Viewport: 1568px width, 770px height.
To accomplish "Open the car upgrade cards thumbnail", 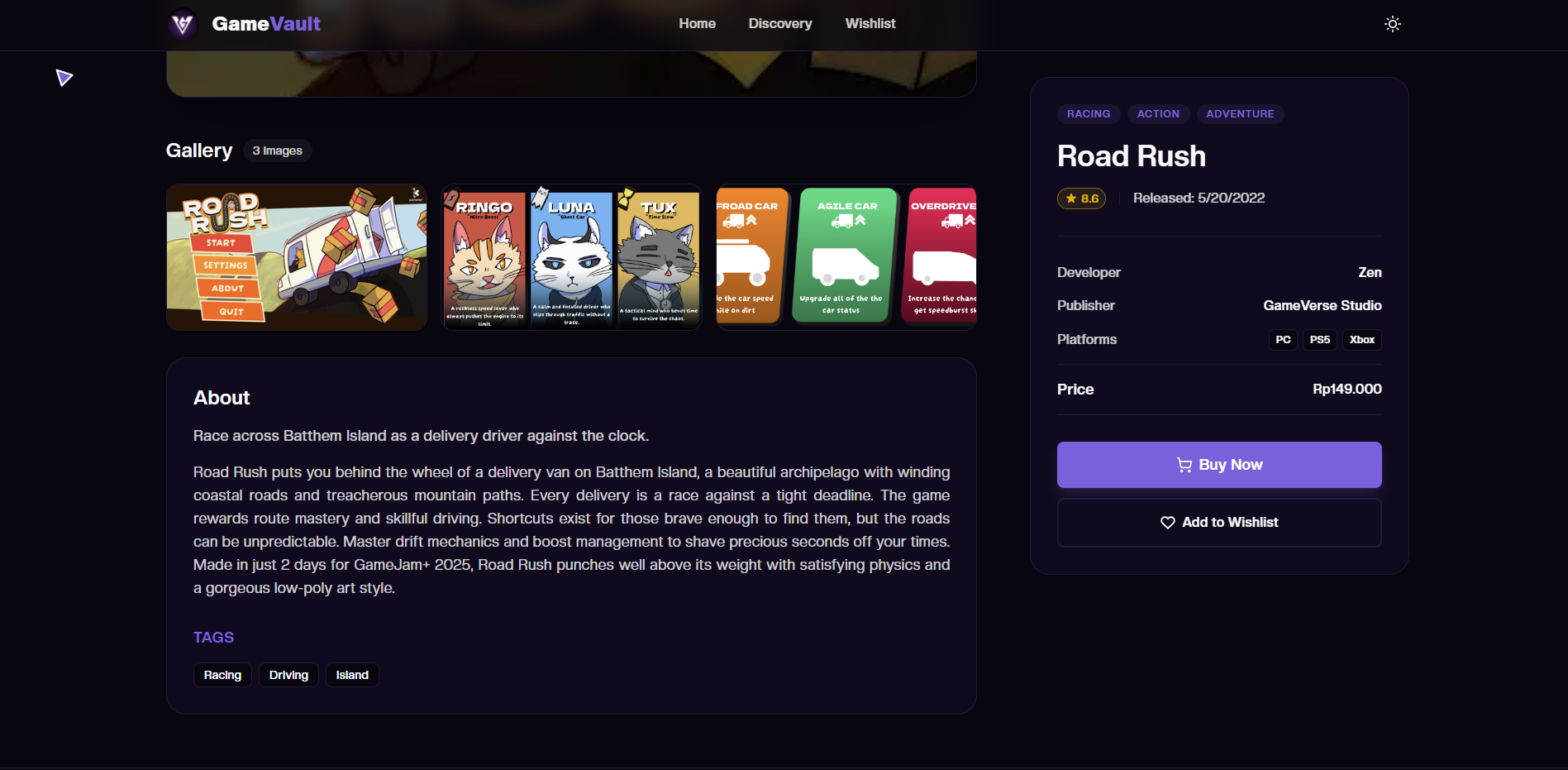I will coord(846,257).
